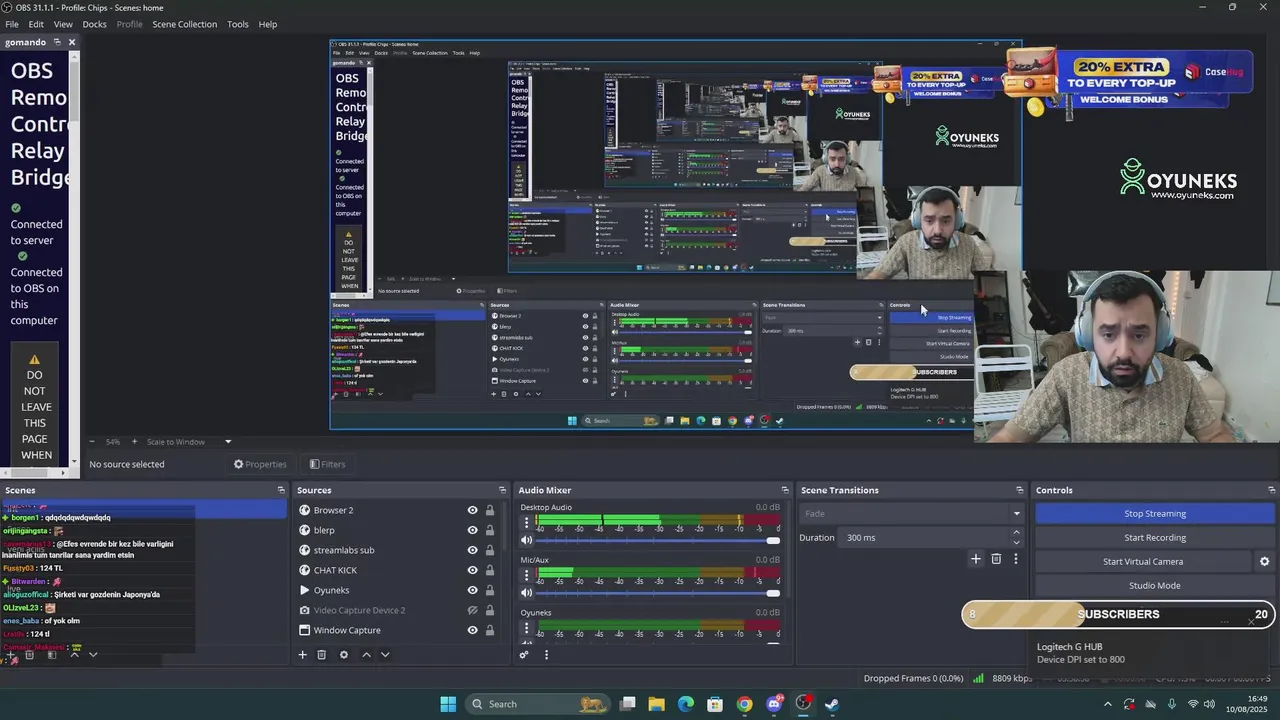Hide the CHAT KICK source
Screen dimensions: 1280x720
pos(472,570)
